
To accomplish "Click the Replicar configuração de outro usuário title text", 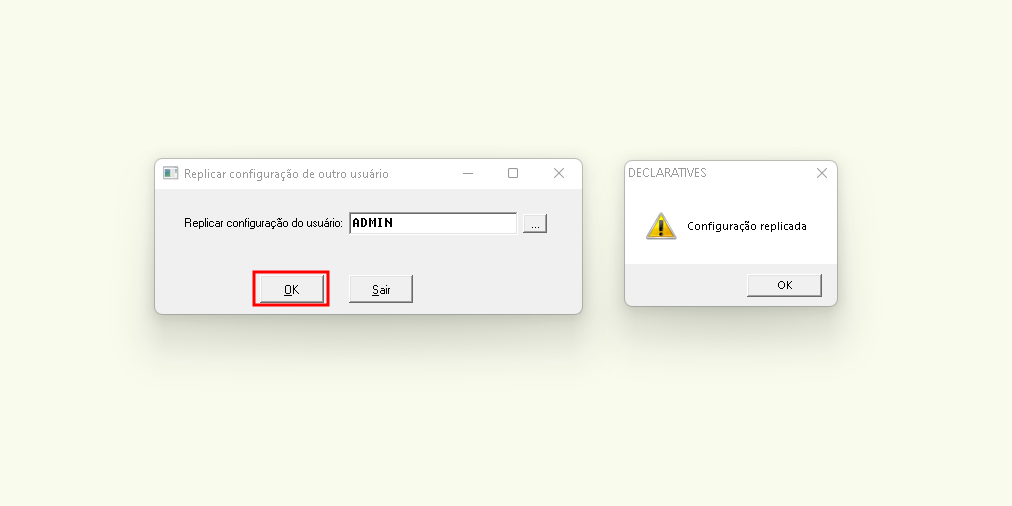I will coord(287,174).
